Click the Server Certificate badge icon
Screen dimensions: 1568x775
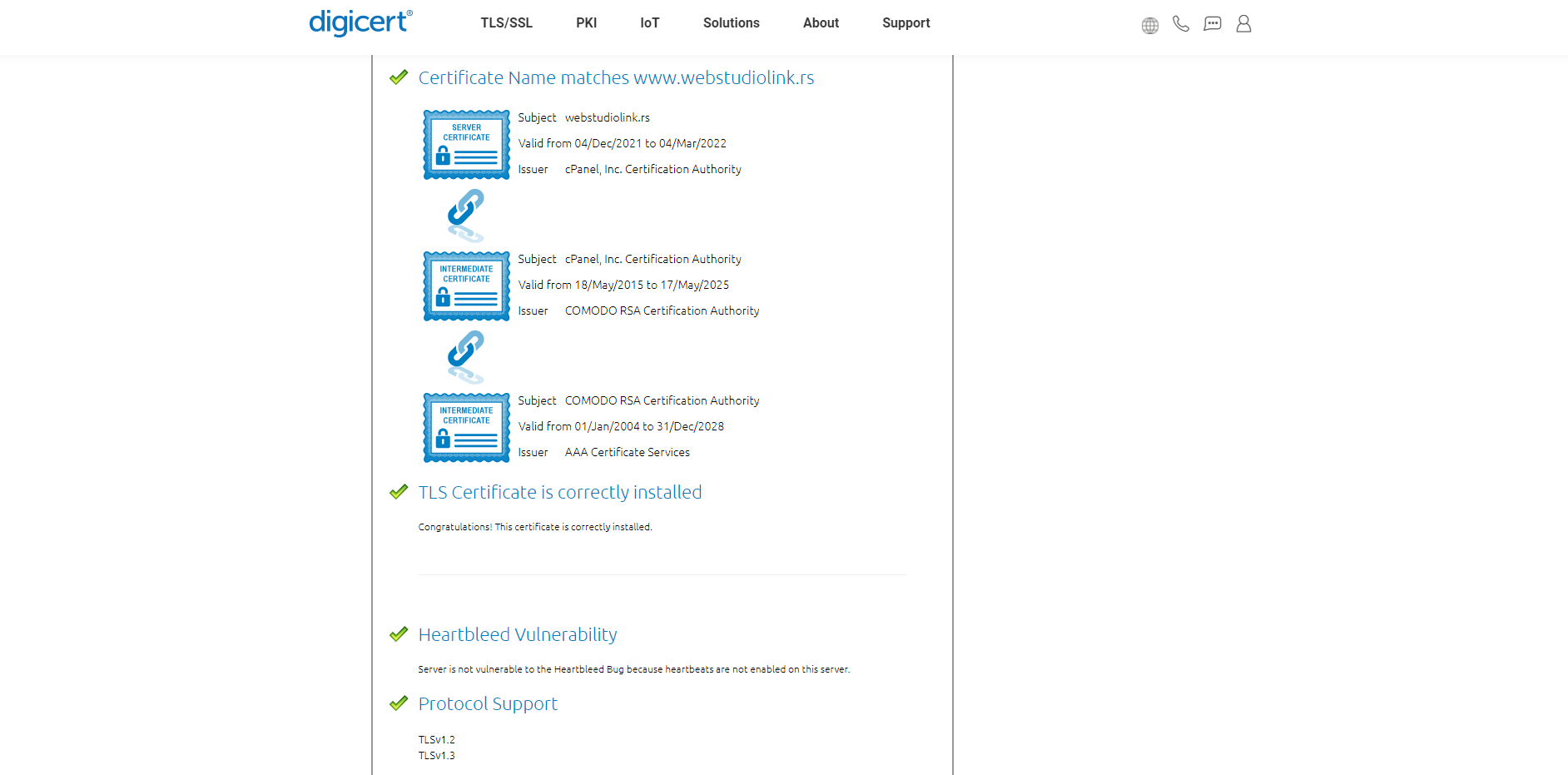[466, 145]
